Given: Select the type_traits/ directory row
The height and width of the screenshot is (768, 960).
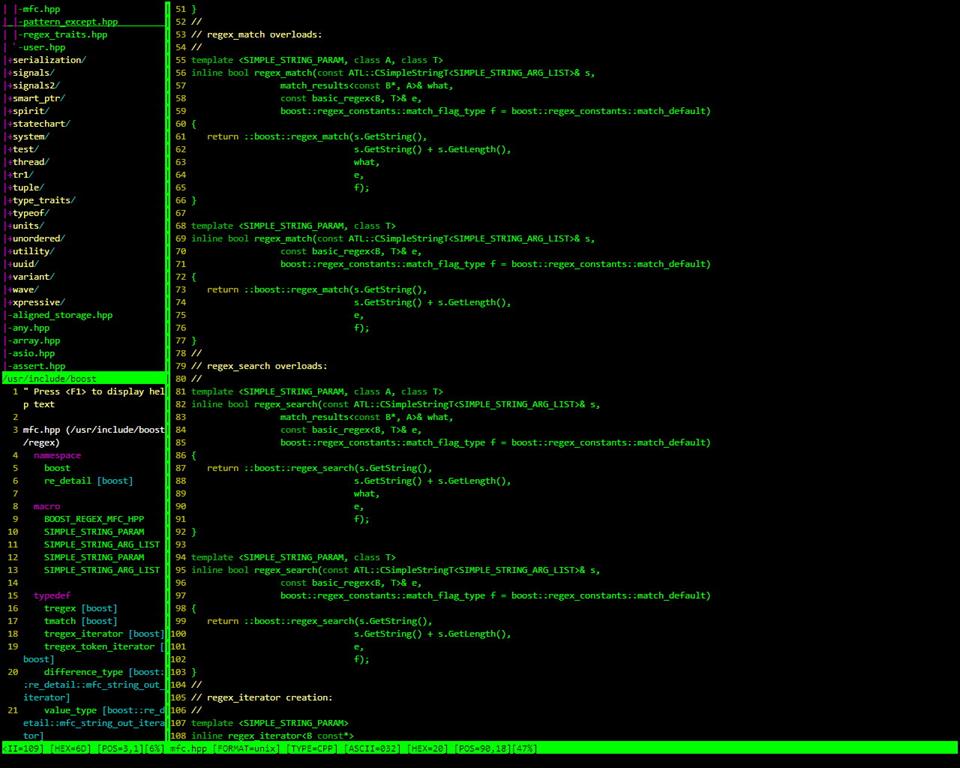Looking at the screenshot, I should [42, 200].
